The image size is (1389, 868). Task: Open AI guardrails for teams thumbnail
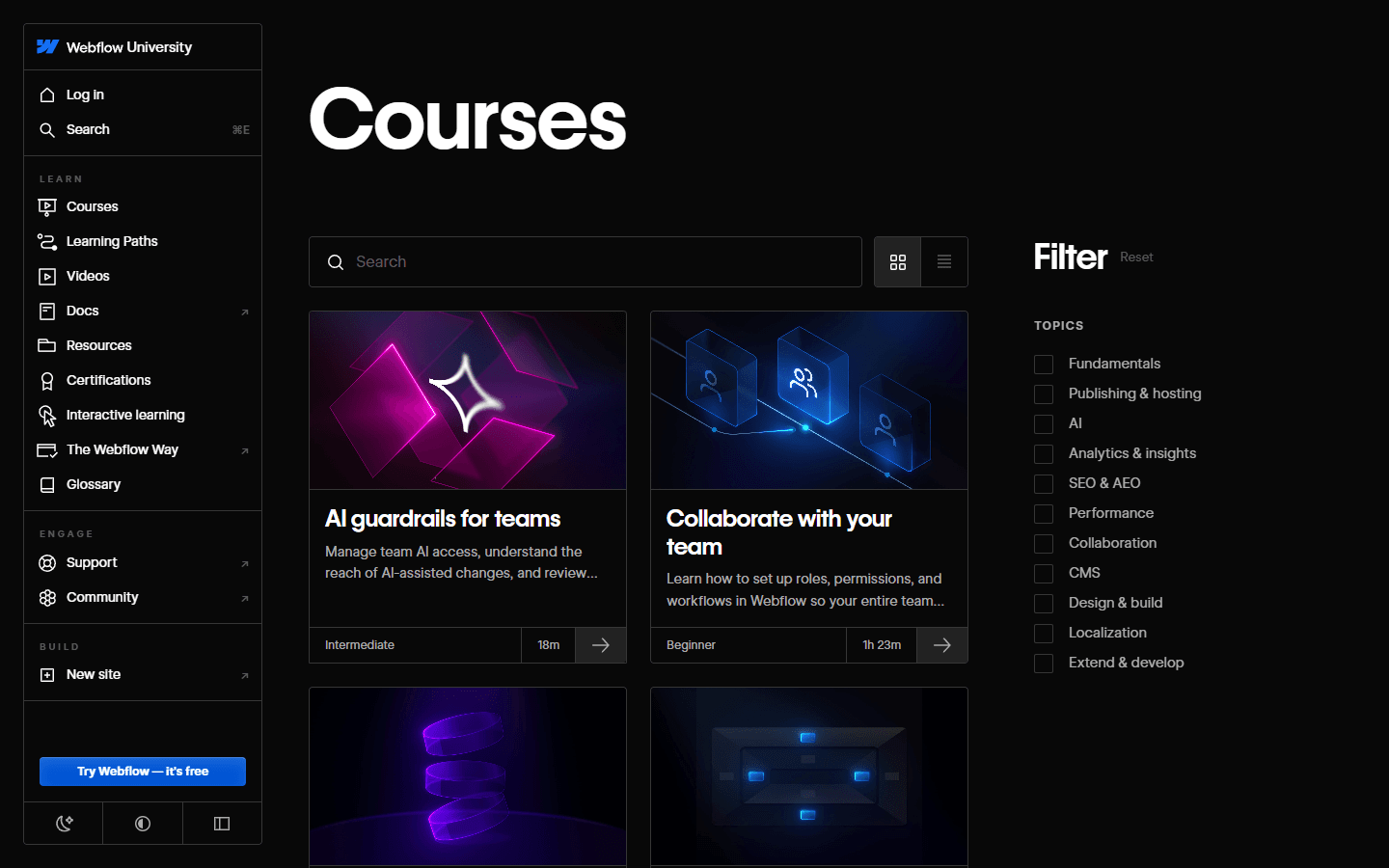pos(468,400)
